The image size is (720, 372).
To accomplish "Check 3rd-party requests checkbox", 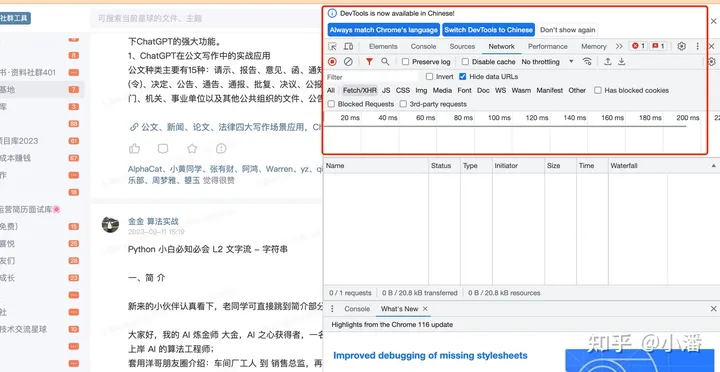I will [403, 104].
